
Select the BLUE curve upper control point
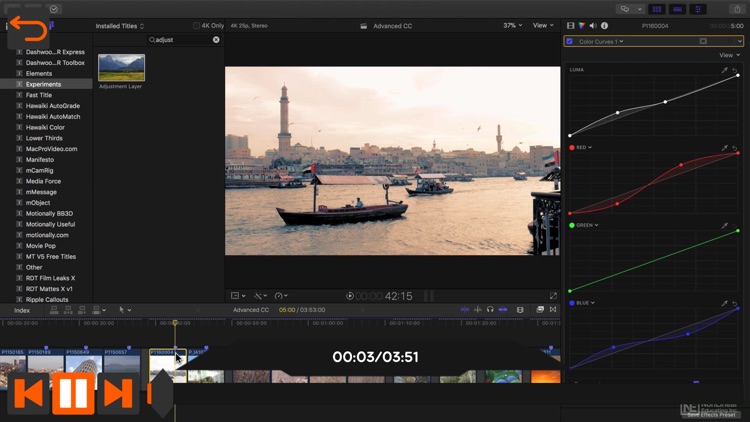pyautogui.click(x=687, y=334)
